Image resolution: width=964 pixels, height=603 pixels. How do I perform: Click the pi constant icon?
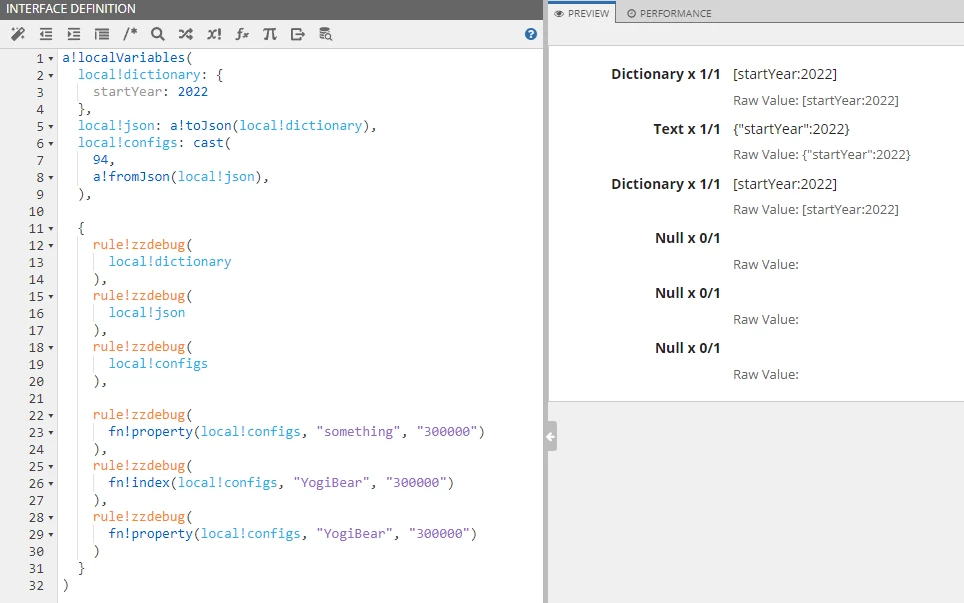pyautogui.click(x=270, y=34)
